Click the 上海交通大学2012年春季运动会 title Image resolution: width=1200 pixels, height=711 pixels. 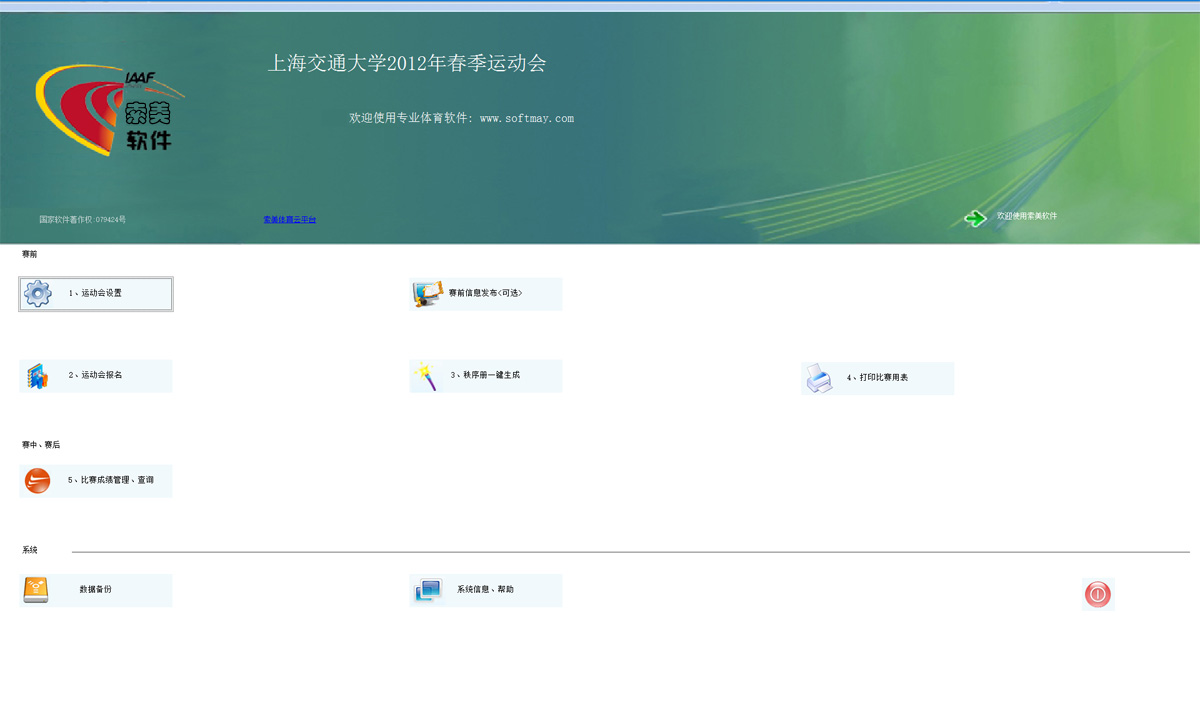click(x=407, y=63)
